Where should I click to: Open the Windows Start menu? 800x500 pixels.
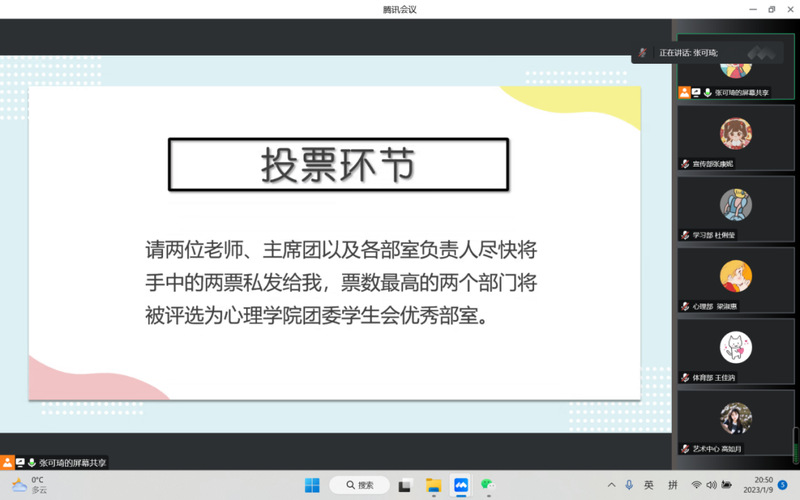pos(312,485)
